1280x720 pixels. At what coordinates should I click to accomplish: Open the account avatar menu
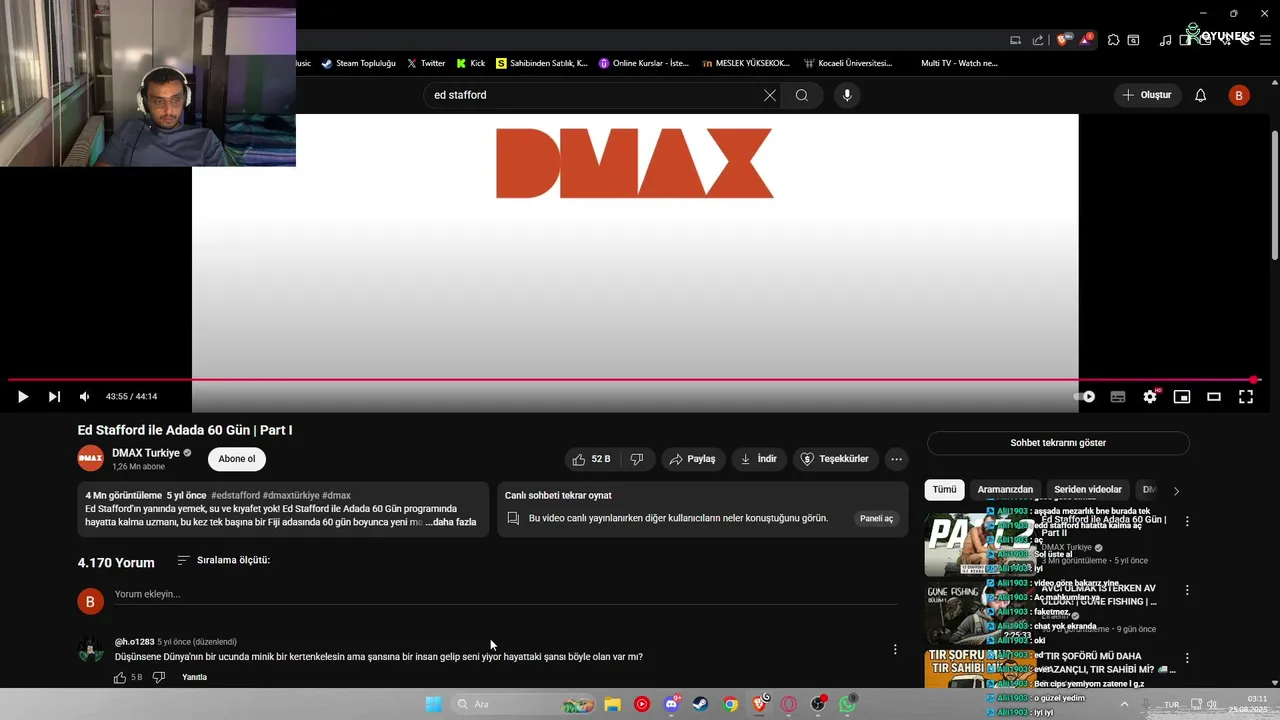tap(1239, 95)
